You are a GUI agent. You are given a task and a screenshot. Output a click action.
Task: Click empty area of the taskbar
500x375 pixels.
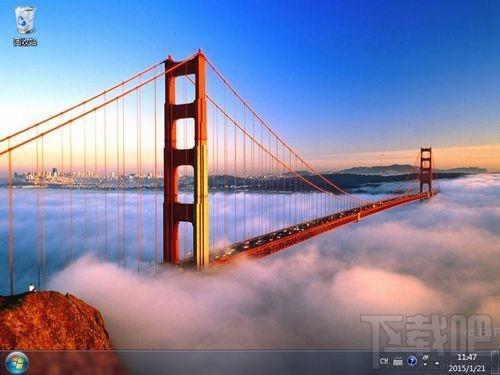[233, 363]
